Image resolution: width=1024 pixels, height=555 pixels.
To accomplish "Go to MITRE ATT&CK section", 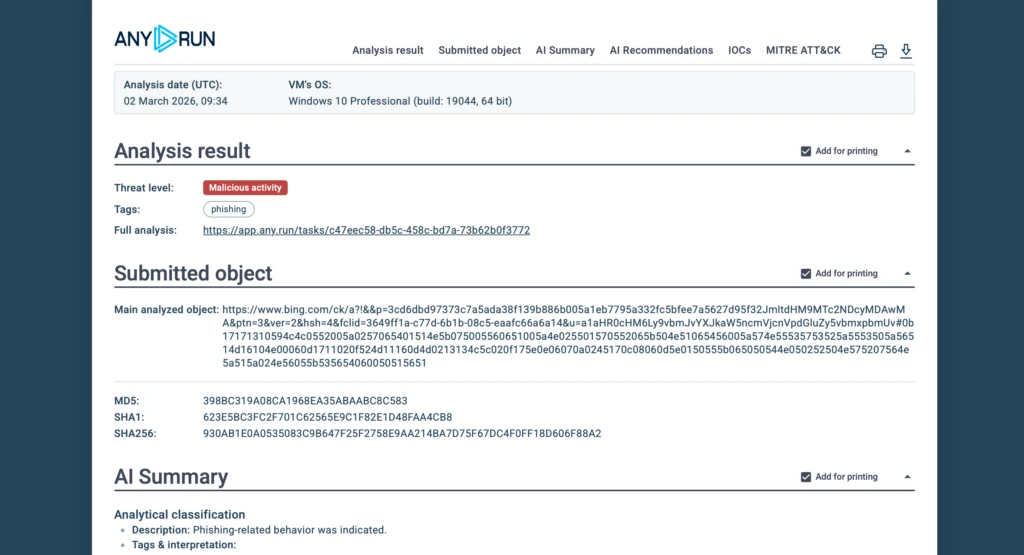I will [803, 50].
